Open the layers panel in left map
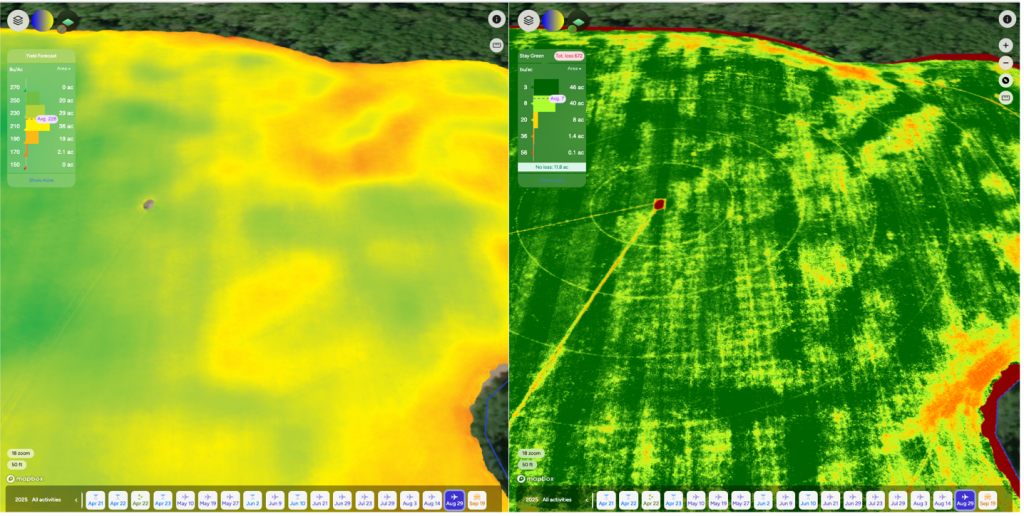The height and width of the screenshot is (516, 1024). tap(18, 19)
